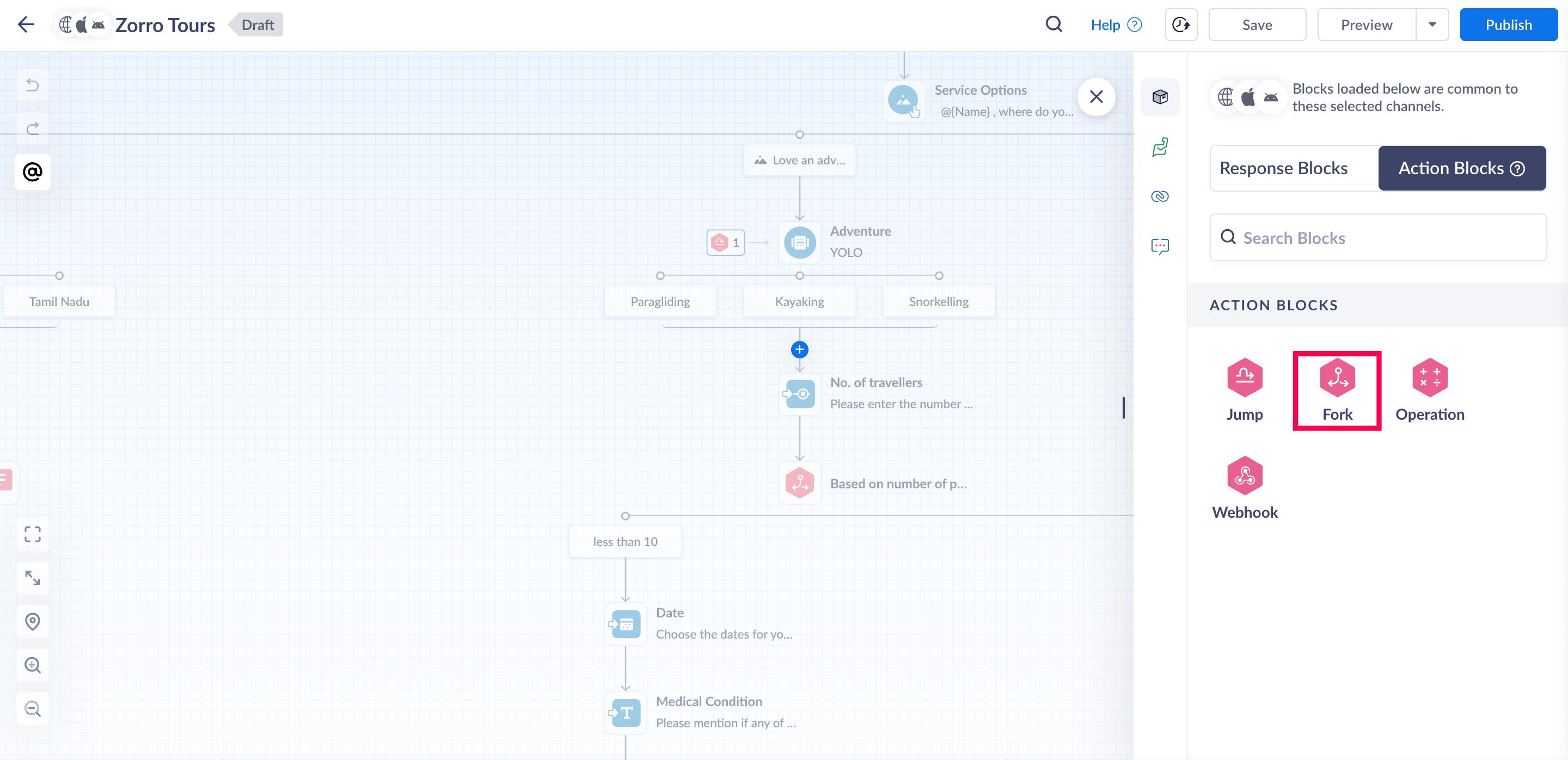Click the Search Blocks input field

(1378, 238)
